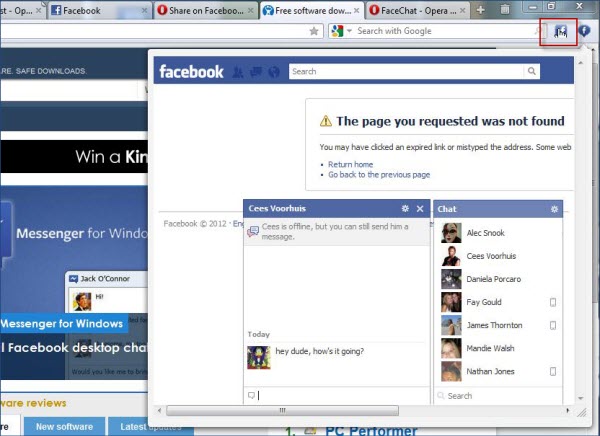Switch to the FaceChat - Opera tab
Screen dimensions: 600x436
click(412, 10)
